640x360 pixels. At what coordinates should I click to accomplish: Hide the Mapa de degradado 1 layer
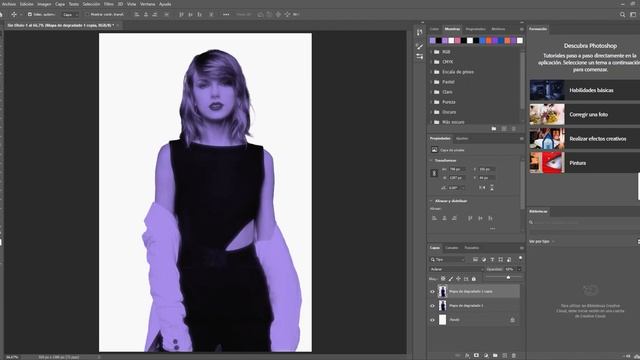[432, 306]
